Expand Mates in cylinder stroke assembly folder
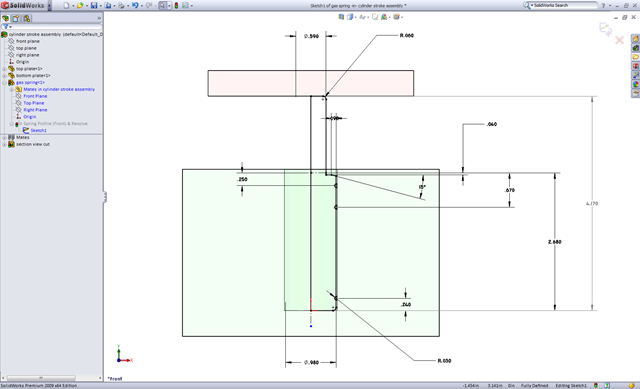 pyautogui.click(x=11, y=89)
